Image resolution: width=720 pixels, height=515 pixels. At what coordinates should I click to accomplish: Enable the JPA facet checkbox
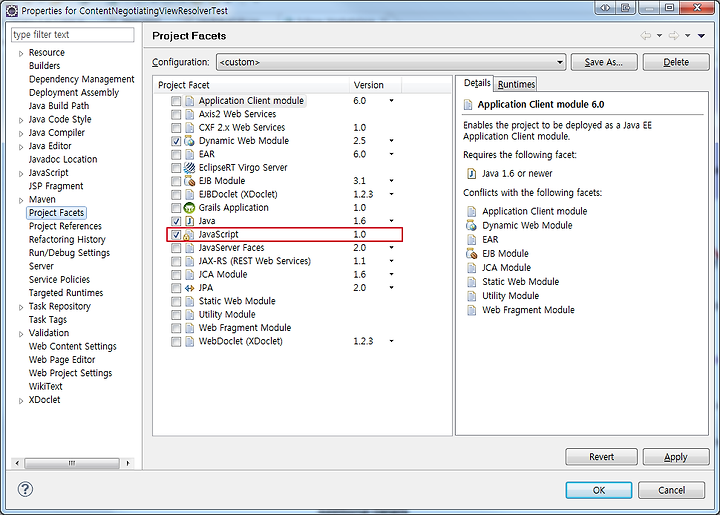(x=176, y=288)
